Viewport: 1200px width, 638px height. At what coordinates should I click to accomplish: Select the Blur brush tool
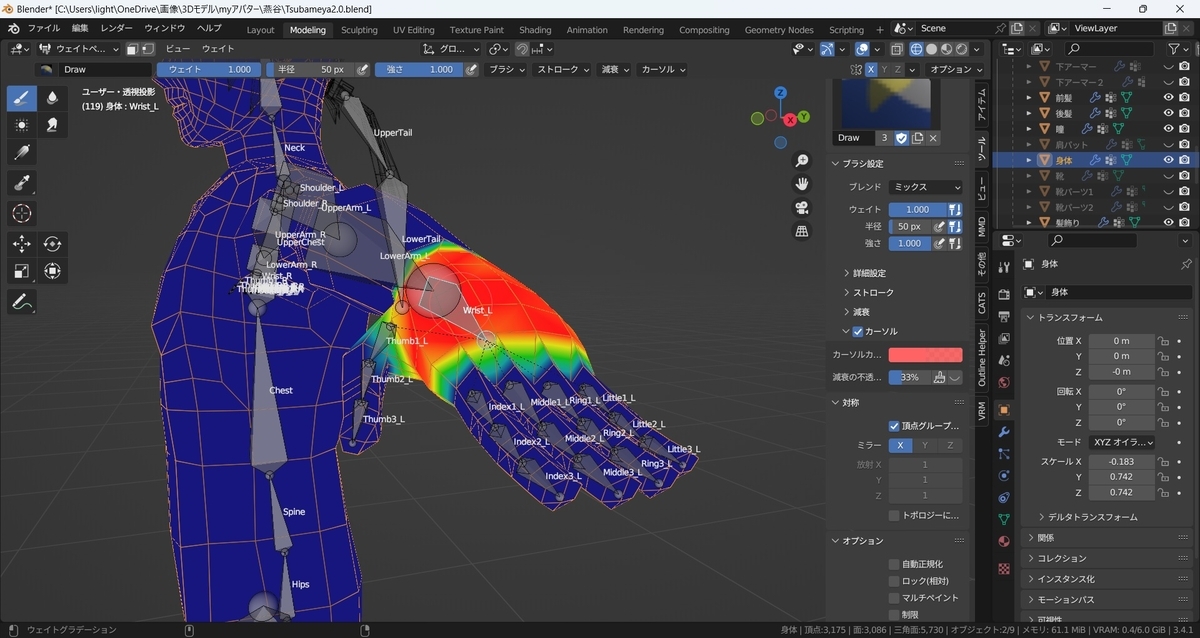tap(52, 98)
